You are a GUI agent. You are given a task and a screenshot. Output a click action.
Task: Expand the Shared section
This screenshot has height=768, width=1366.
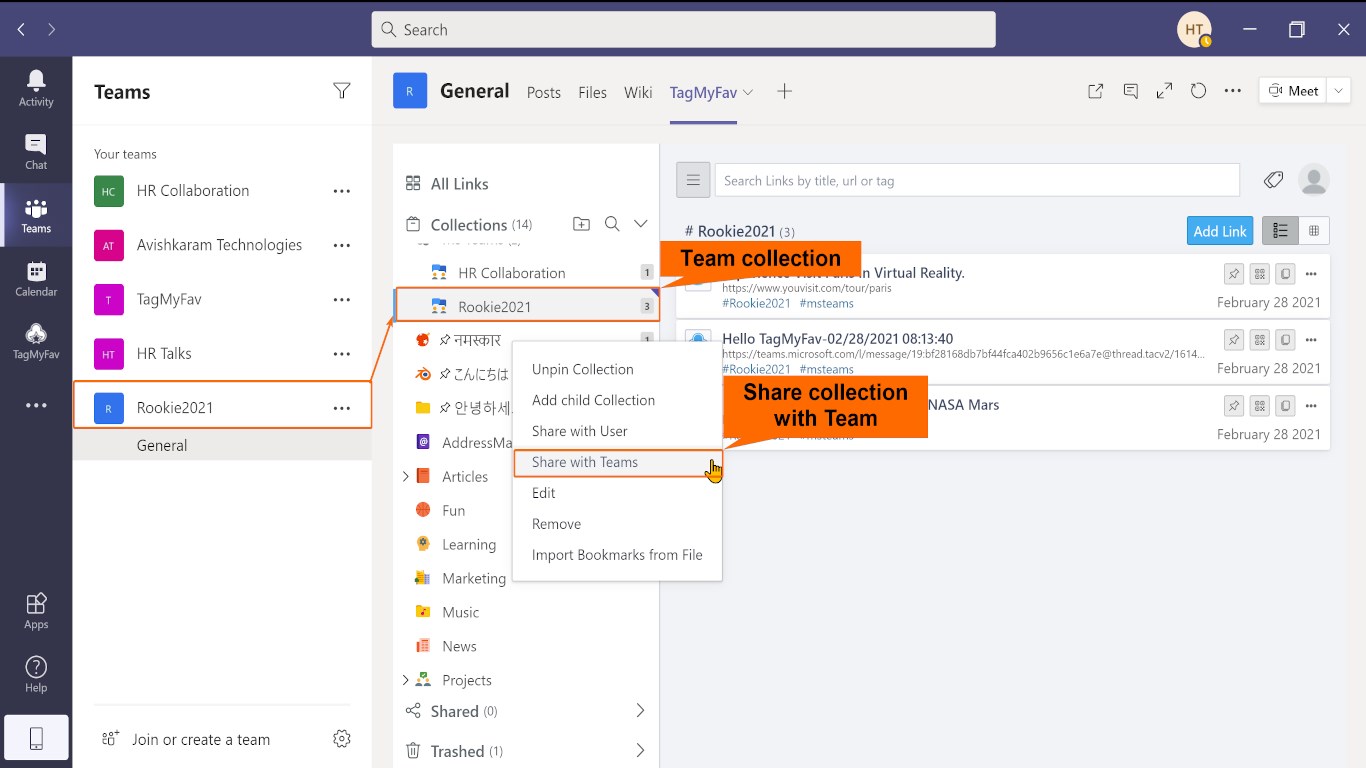pyautogui.click(x=641, y=711)
